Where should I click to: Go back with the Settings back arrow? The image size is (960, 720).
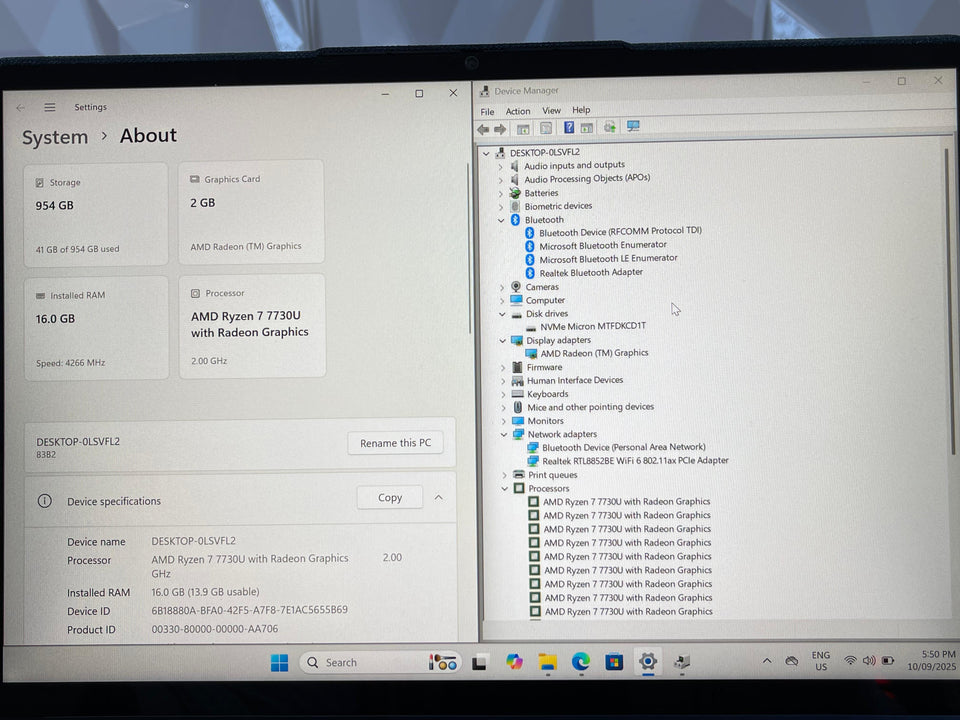coord(21,108)
